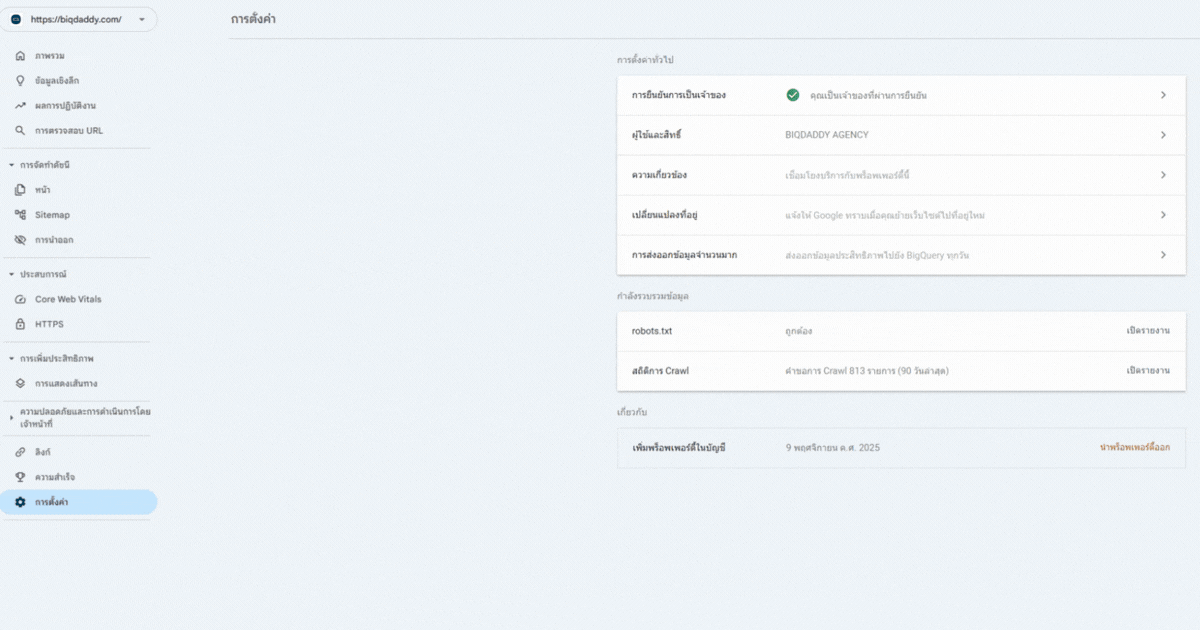Collapse the การจัดทำดัชนี sidebar section
The image size is (1200, 630).
pyautogui.click(x=11, y=165)
